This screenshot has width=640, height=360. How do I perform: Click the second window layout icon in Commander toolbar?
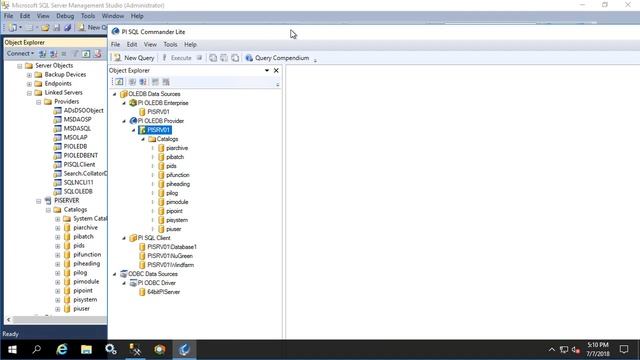tap(224, 58)
